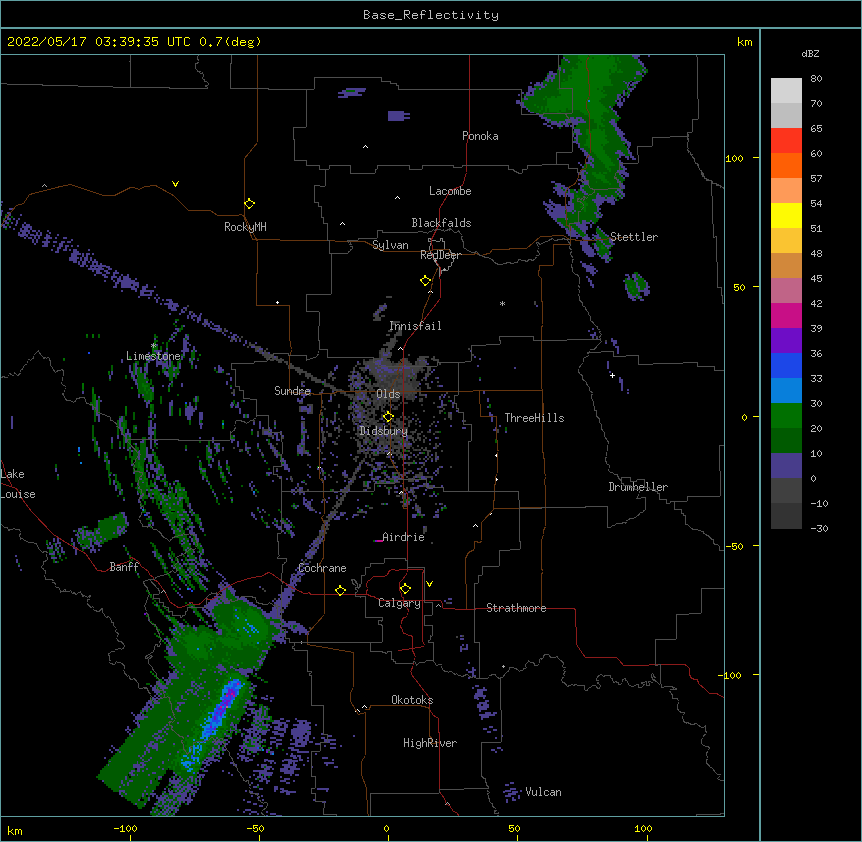
Task: Click the Banff town label
Action: 124,567
